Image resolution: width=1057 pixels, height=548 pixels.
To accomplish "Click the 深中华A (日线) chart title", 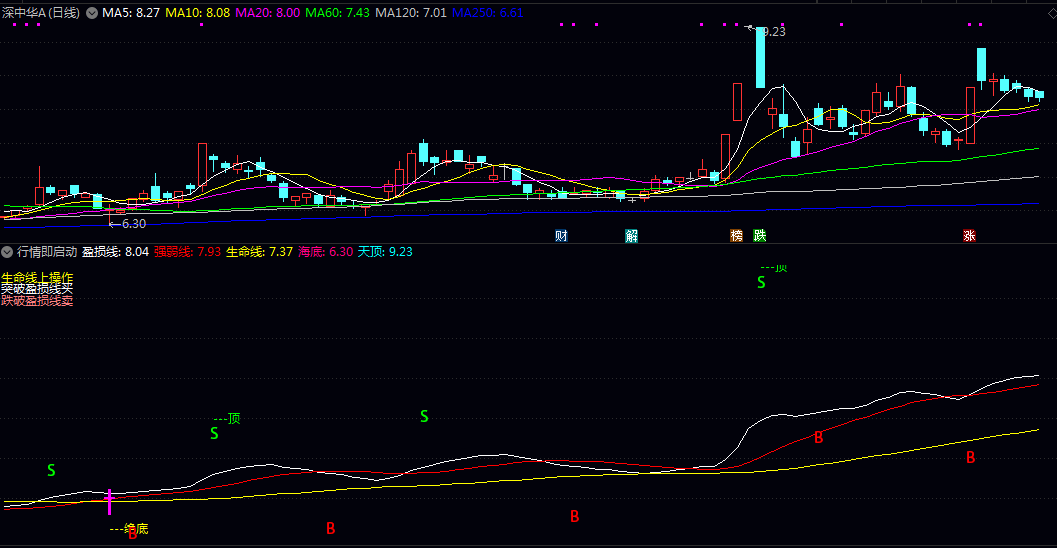I will coord(42,13).
